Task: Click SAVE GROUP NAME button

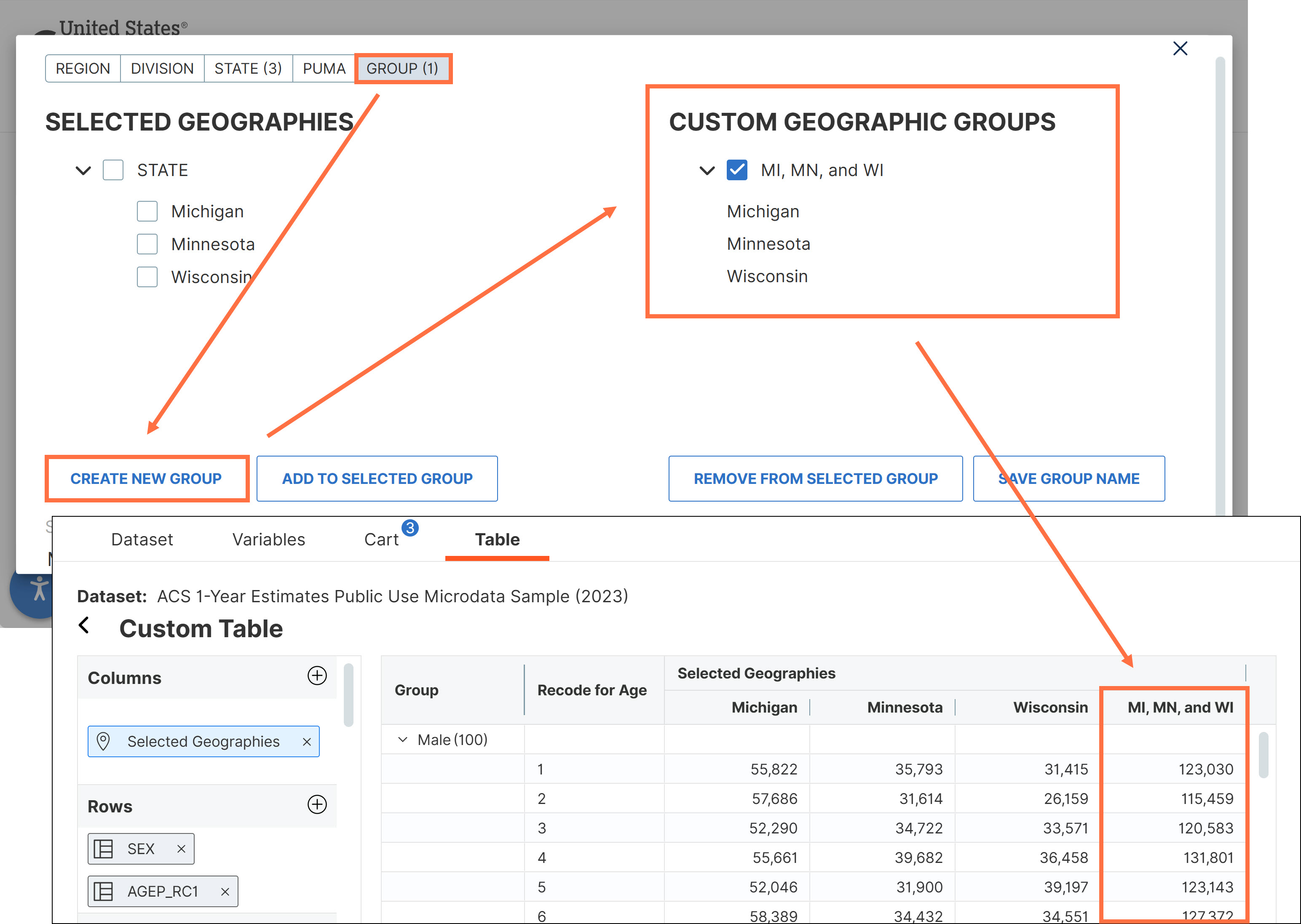Action: coord(1069,478)
